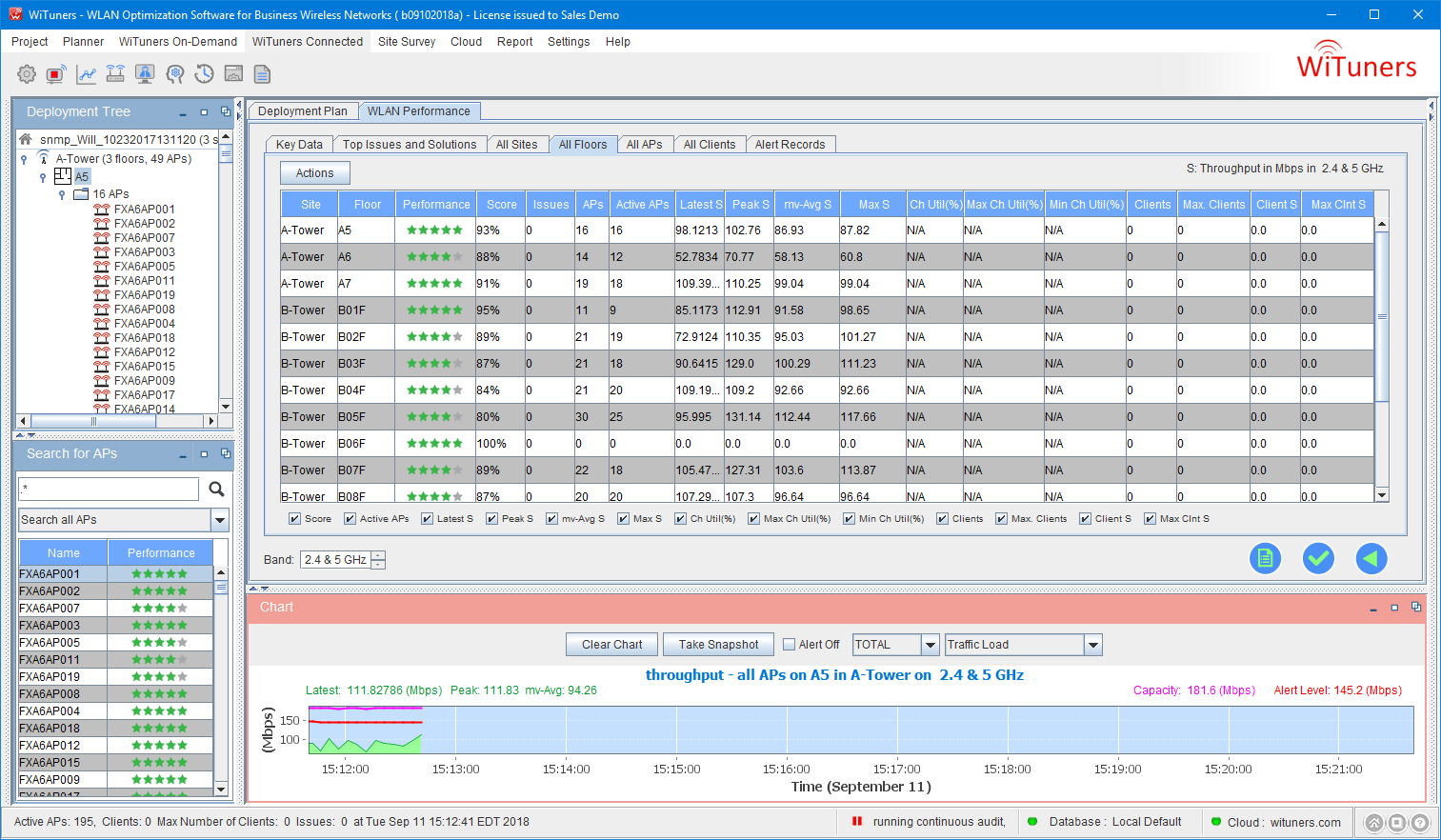This screenshot has height=840, width=1441.
Task: Open the TOTAL dropdown in Chart
Action: click(x=931, y=645)
